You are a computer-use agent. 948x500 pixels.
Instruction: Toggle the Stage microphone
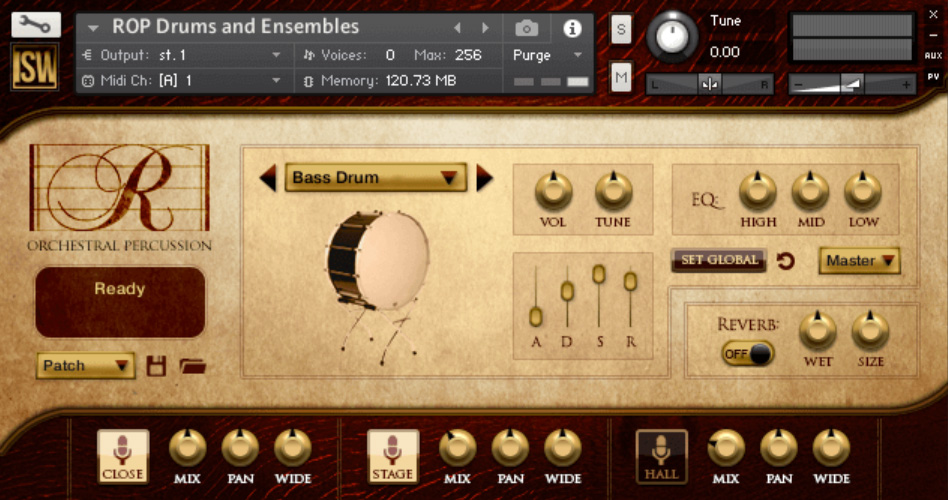(x=393, y=456)
